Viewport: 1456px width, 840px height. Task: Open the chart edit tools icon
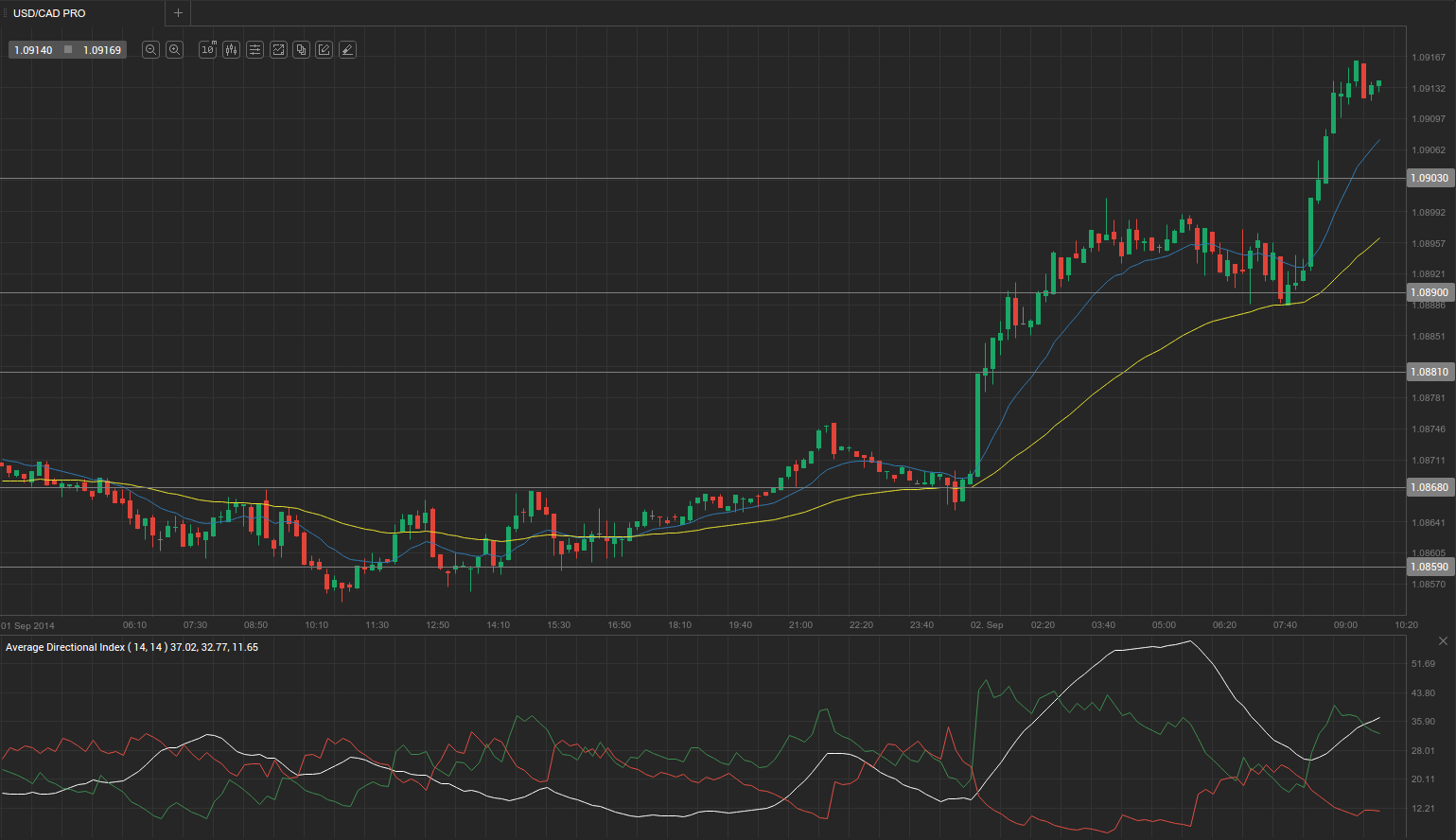tap(324, 49)
